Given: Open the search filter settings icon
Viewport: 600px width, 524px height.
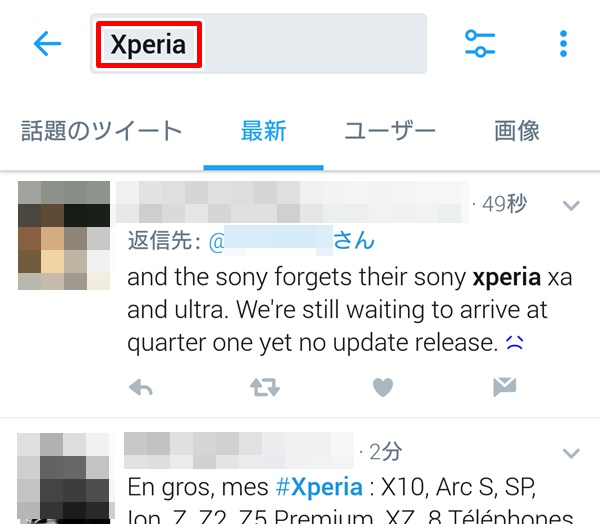Looking at the screenshot, I should click(480, 44).
